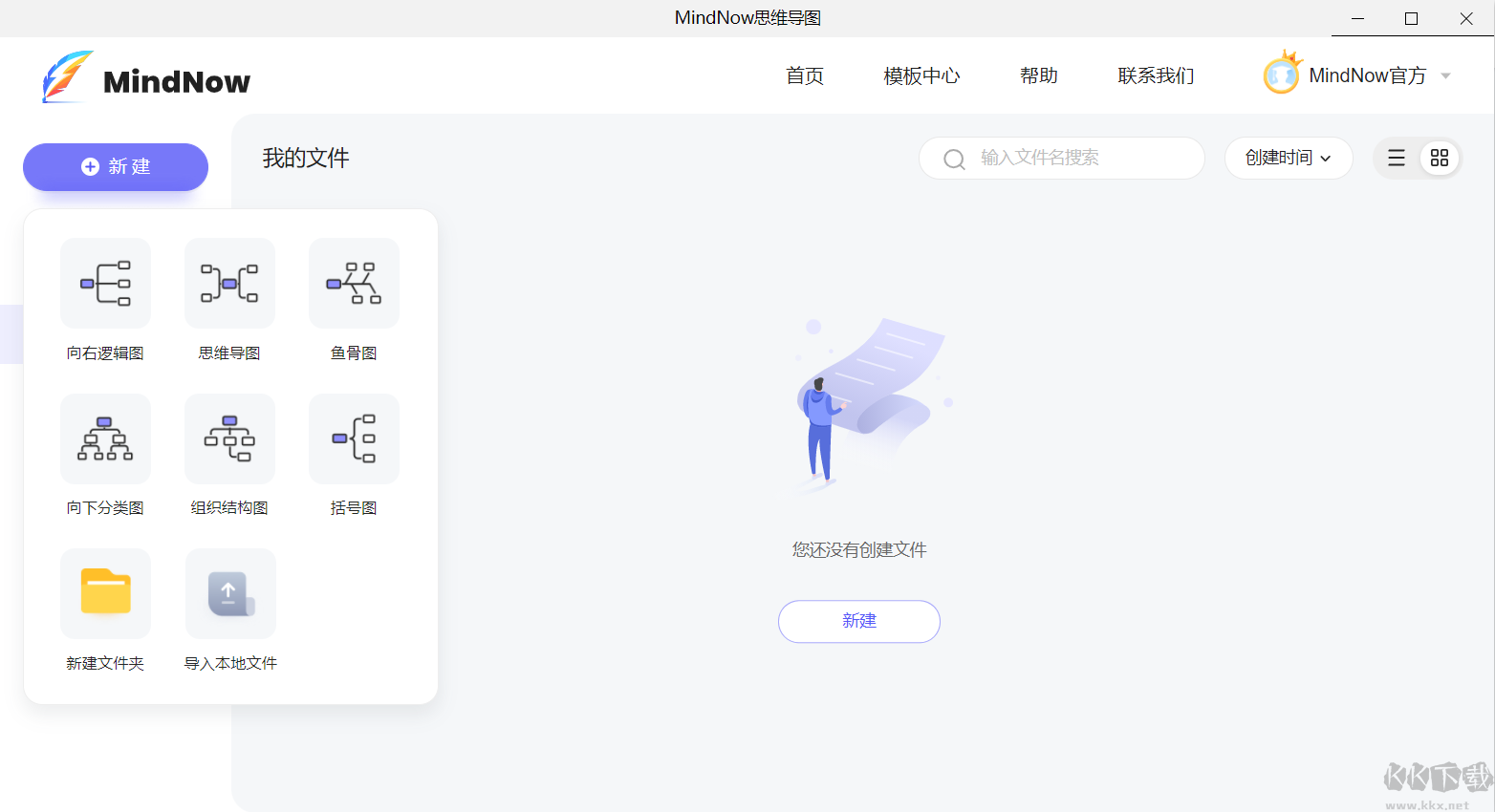This screenshot has width=1495, height=812.
Task: Minimize the MindNow window
Action: (1357, 18)
